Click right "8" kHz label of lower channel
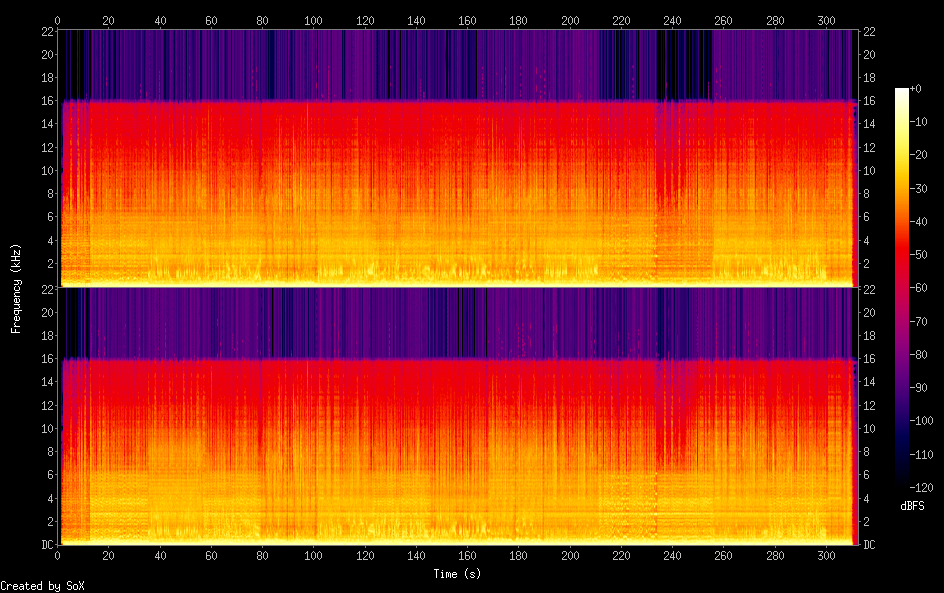 [866, 452]
